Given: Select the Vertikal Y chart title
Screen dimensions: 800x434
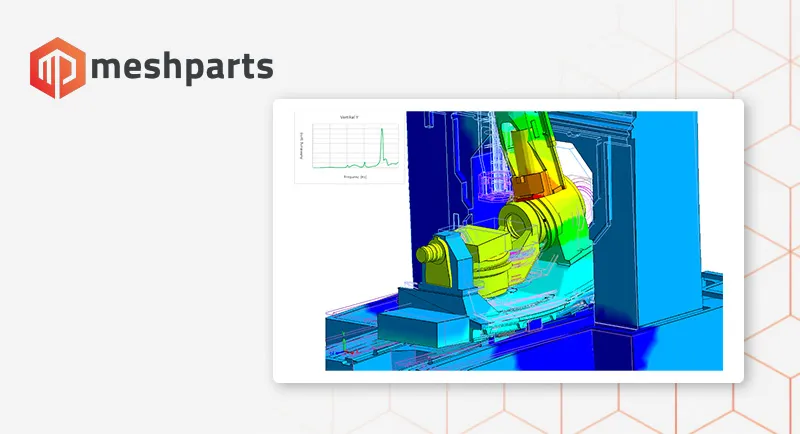Looking at the screenshot, I should tap(349, 119).
